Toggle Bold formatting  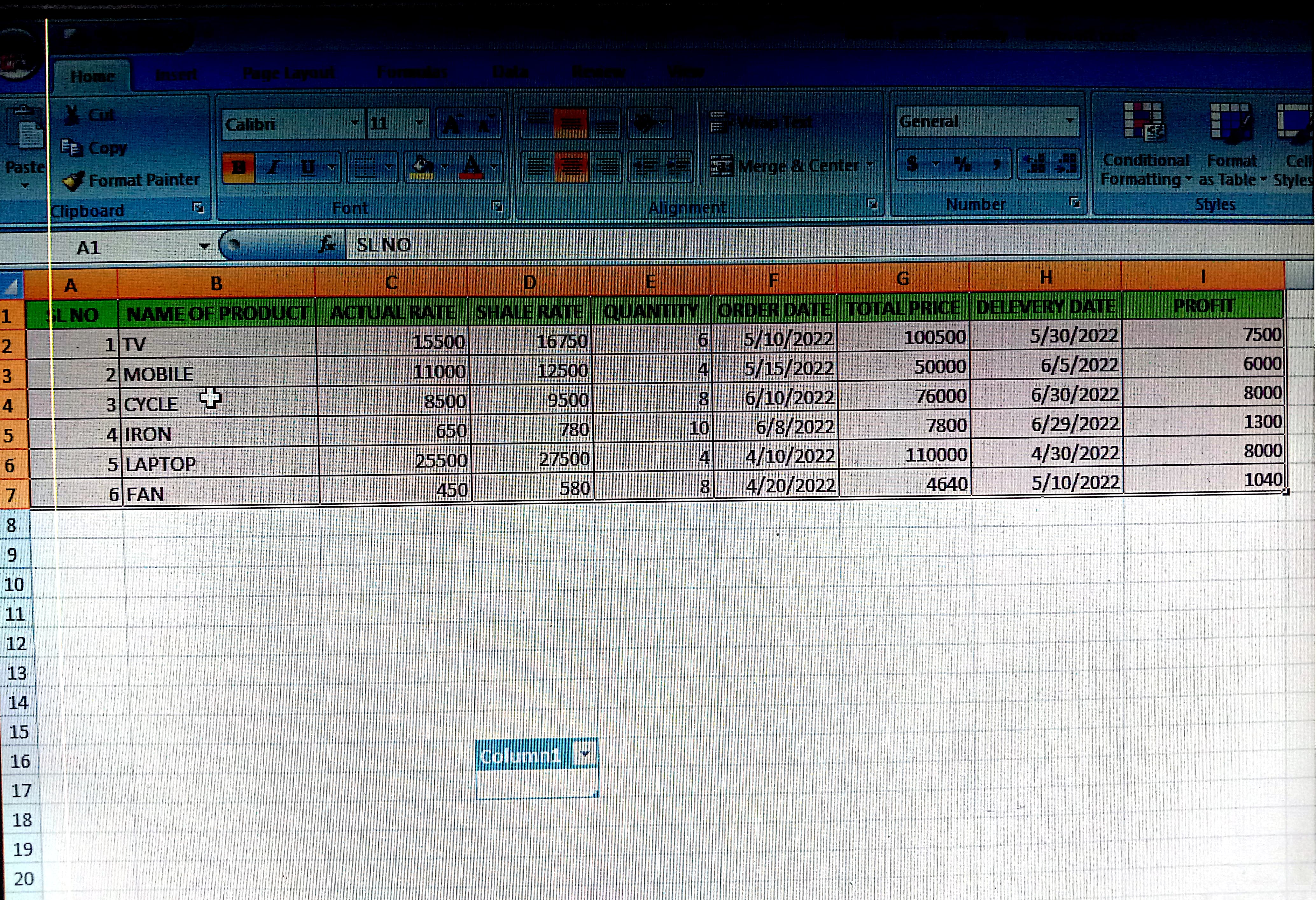coord(239,168)
